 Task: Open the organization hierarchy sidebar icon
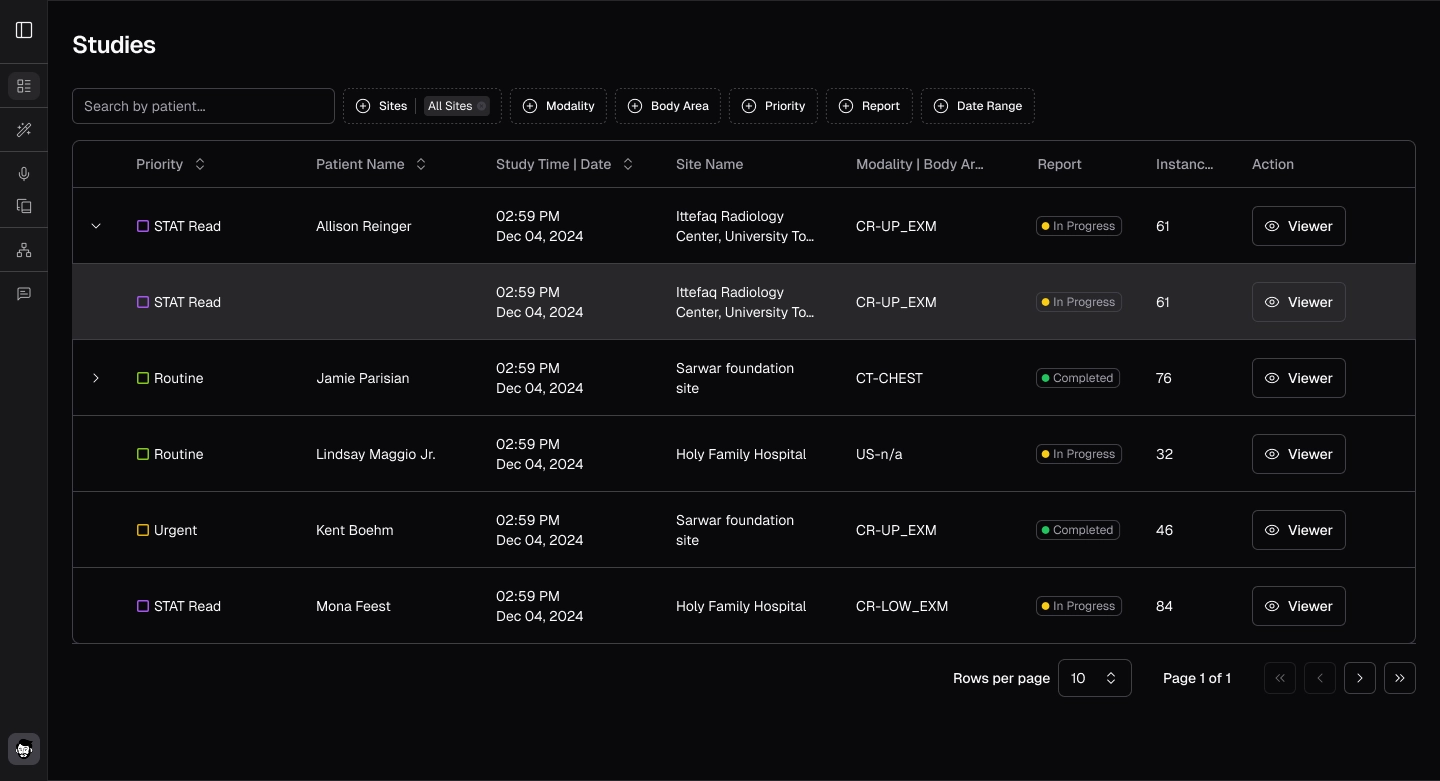24,250
